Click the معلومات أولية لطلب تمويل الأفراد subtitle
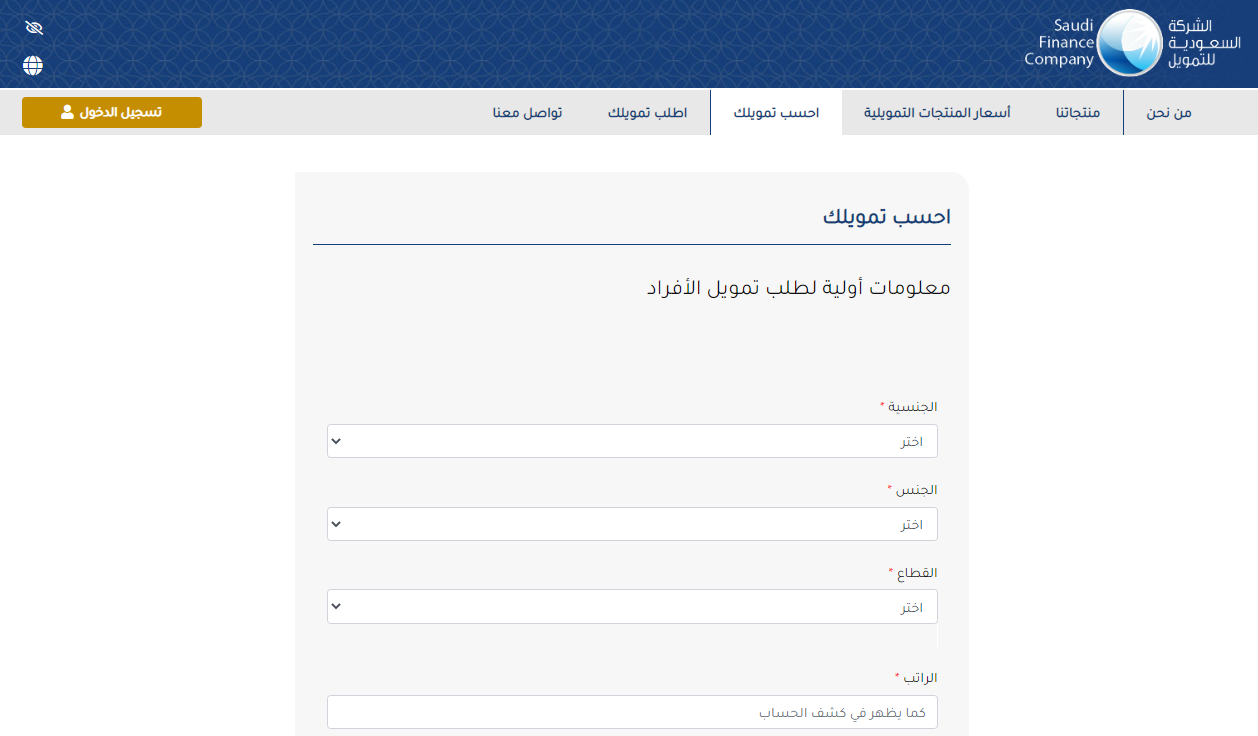The width and height of the screenshot is (1258, 736). click(798, 288)
